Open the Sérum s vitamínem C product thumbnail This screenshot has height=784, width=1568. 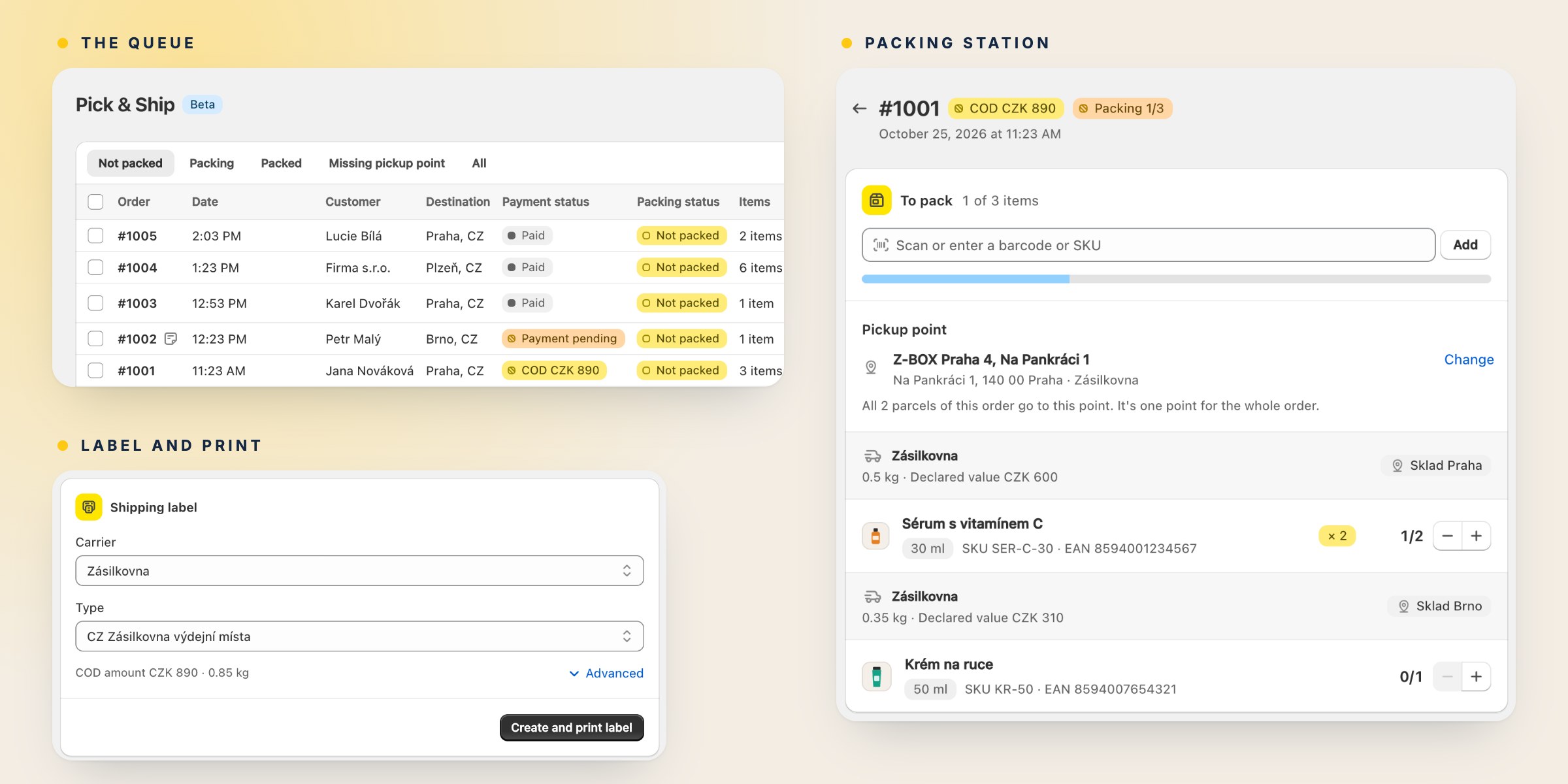(x=876, y=536)
